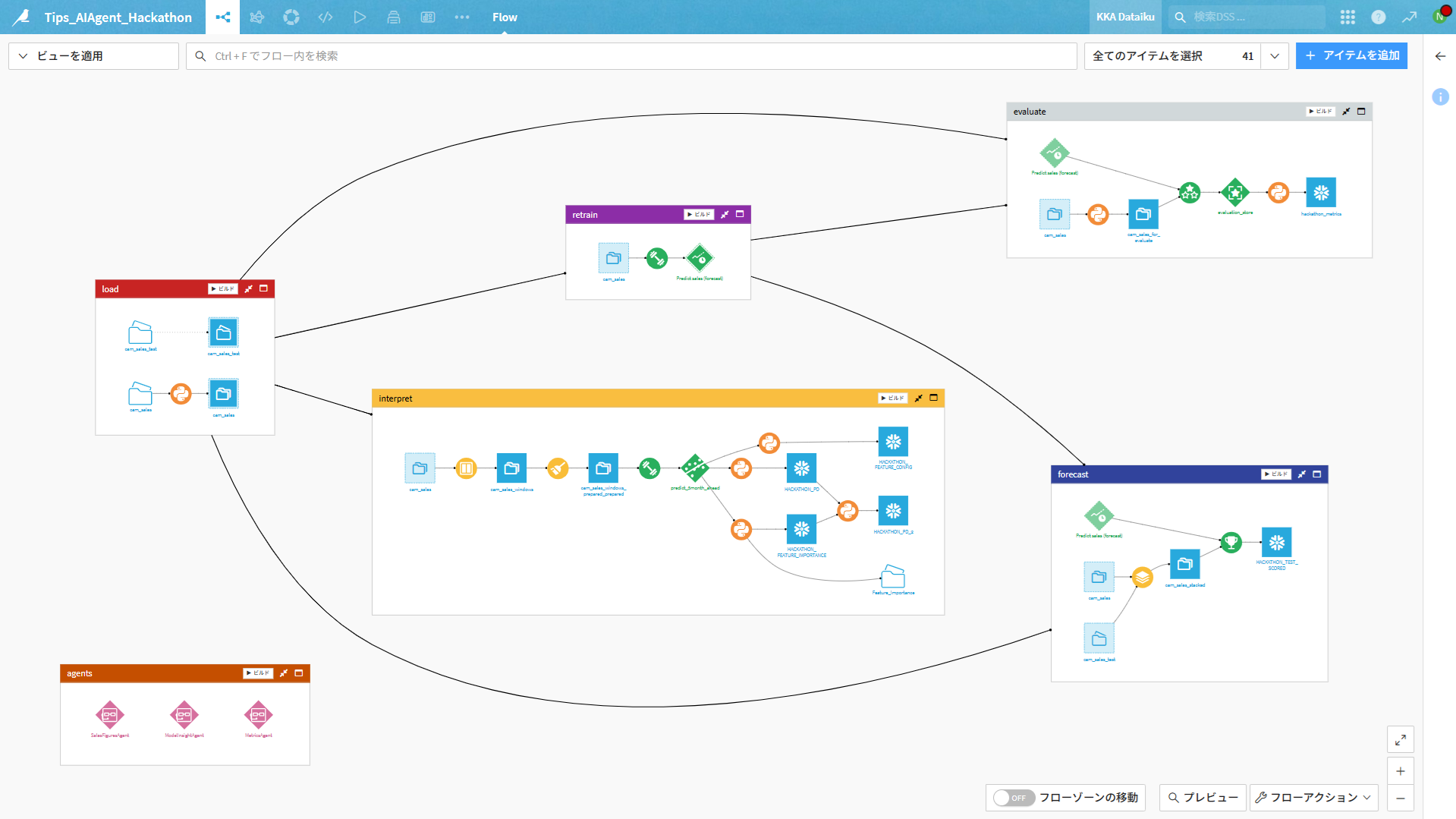Viewport: 1456px width, 819px height.
Task: Click the HACKATHON_TEST_SCORED Snowflake dataset
Action: [1276, 543]
